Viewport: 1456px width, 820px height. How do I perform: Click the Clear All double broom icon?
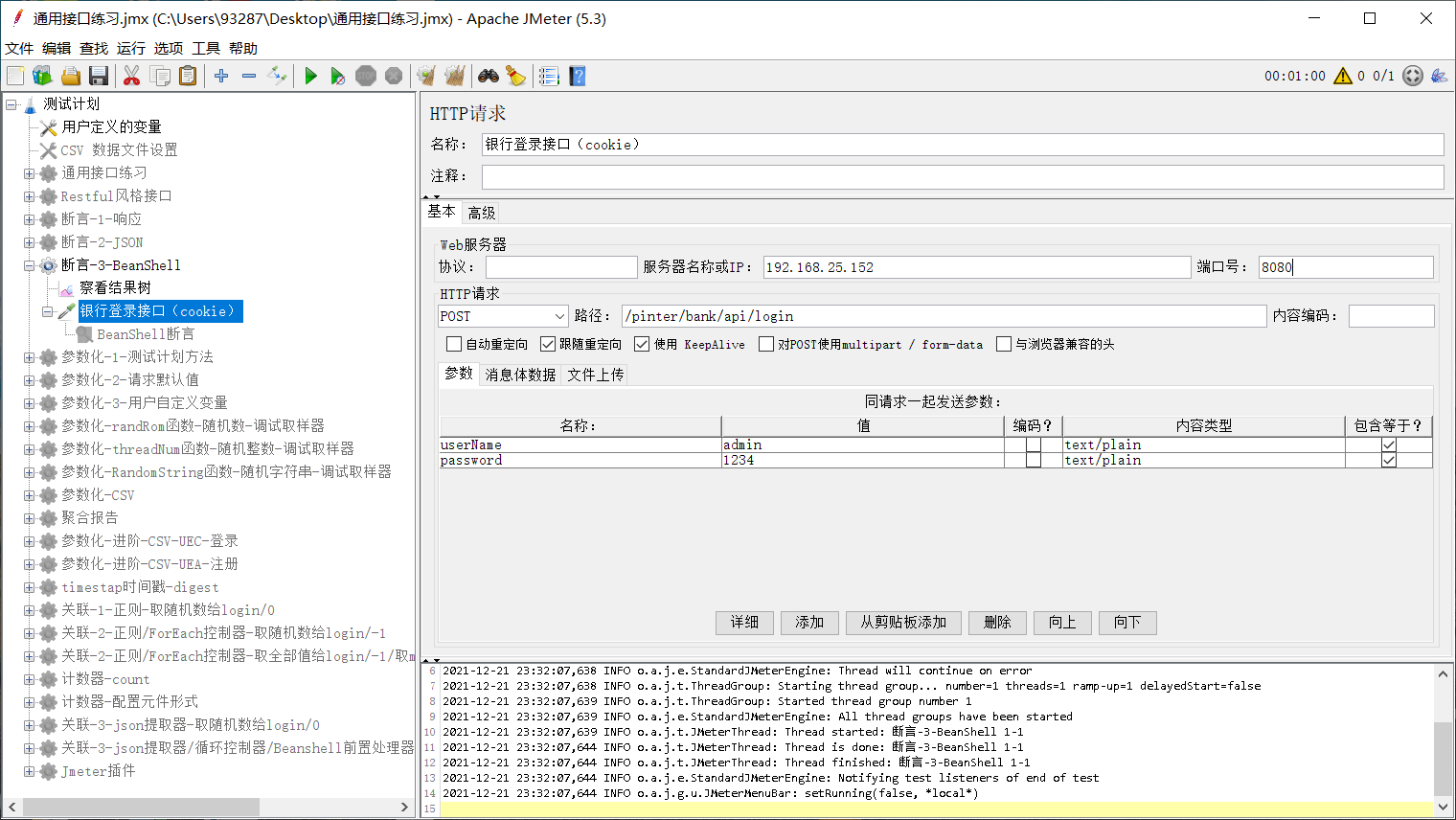click(x=455, y=76)
